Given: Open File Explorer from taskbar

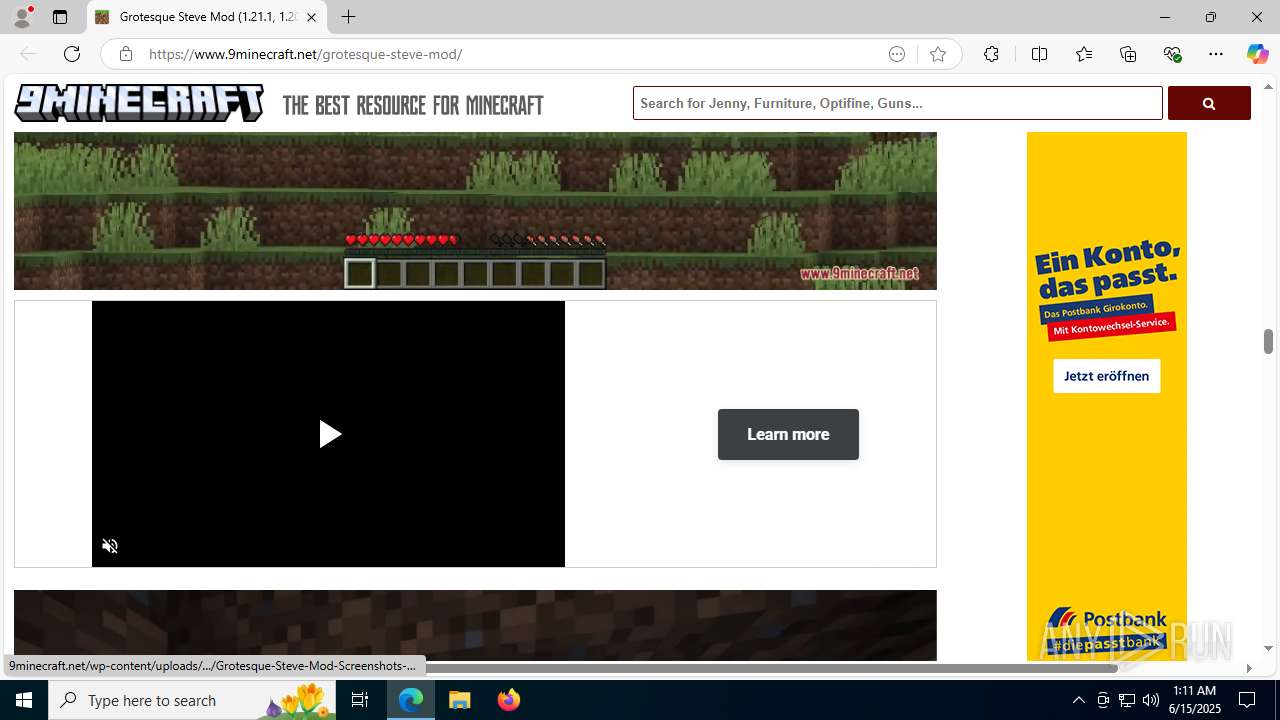Looking at the screenshot, I should click(x=460, y=700).
